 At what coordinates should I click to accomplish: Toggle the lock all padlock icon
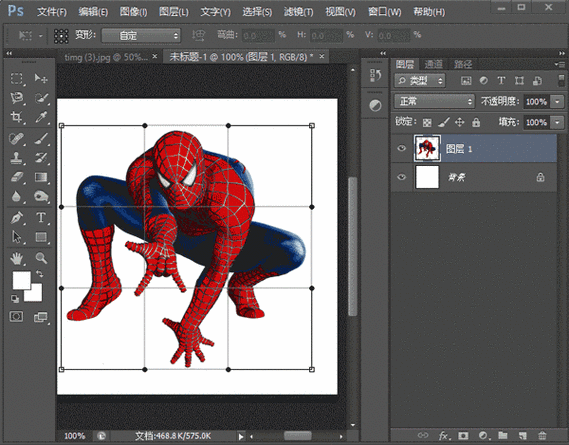coord(476,122)
